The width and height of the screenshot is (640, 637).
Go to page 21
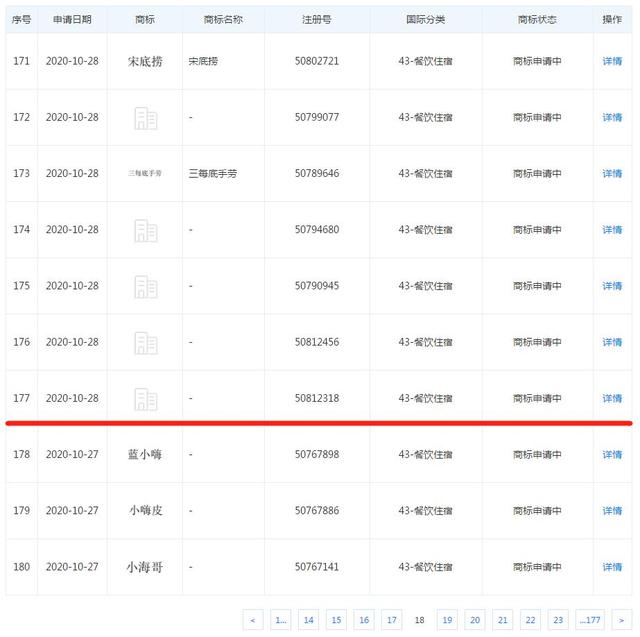click(x=503, y=620)
